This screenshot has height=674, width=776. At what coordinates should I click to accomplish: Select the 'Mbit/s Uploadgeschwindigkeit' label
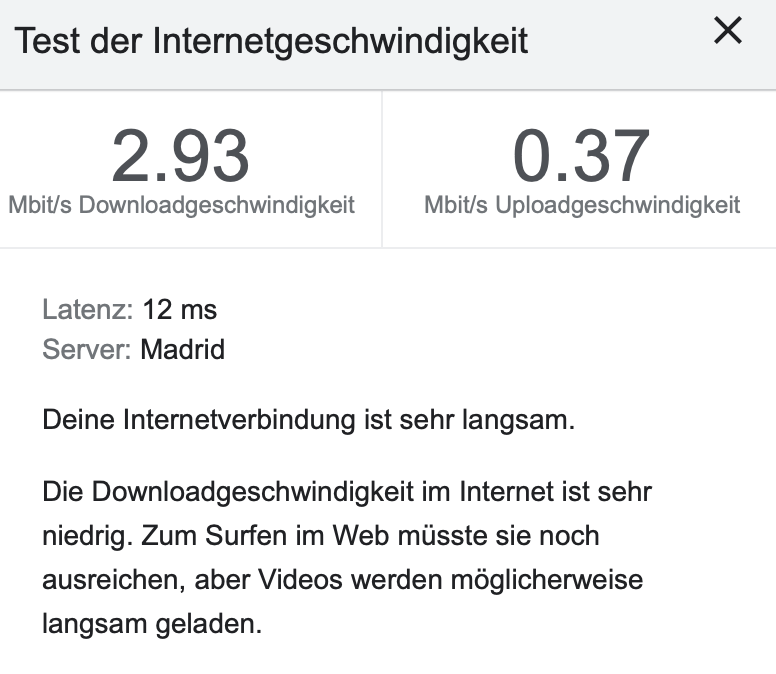pyautogui.click(x=582, y=205)
